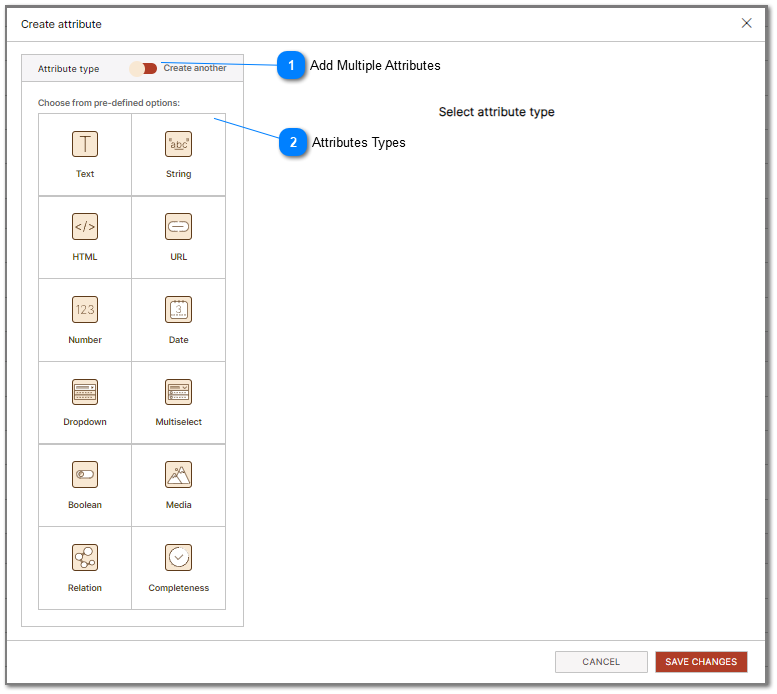Select the Media attribute type icon
The image size is (777, 694).
[178, 475]
